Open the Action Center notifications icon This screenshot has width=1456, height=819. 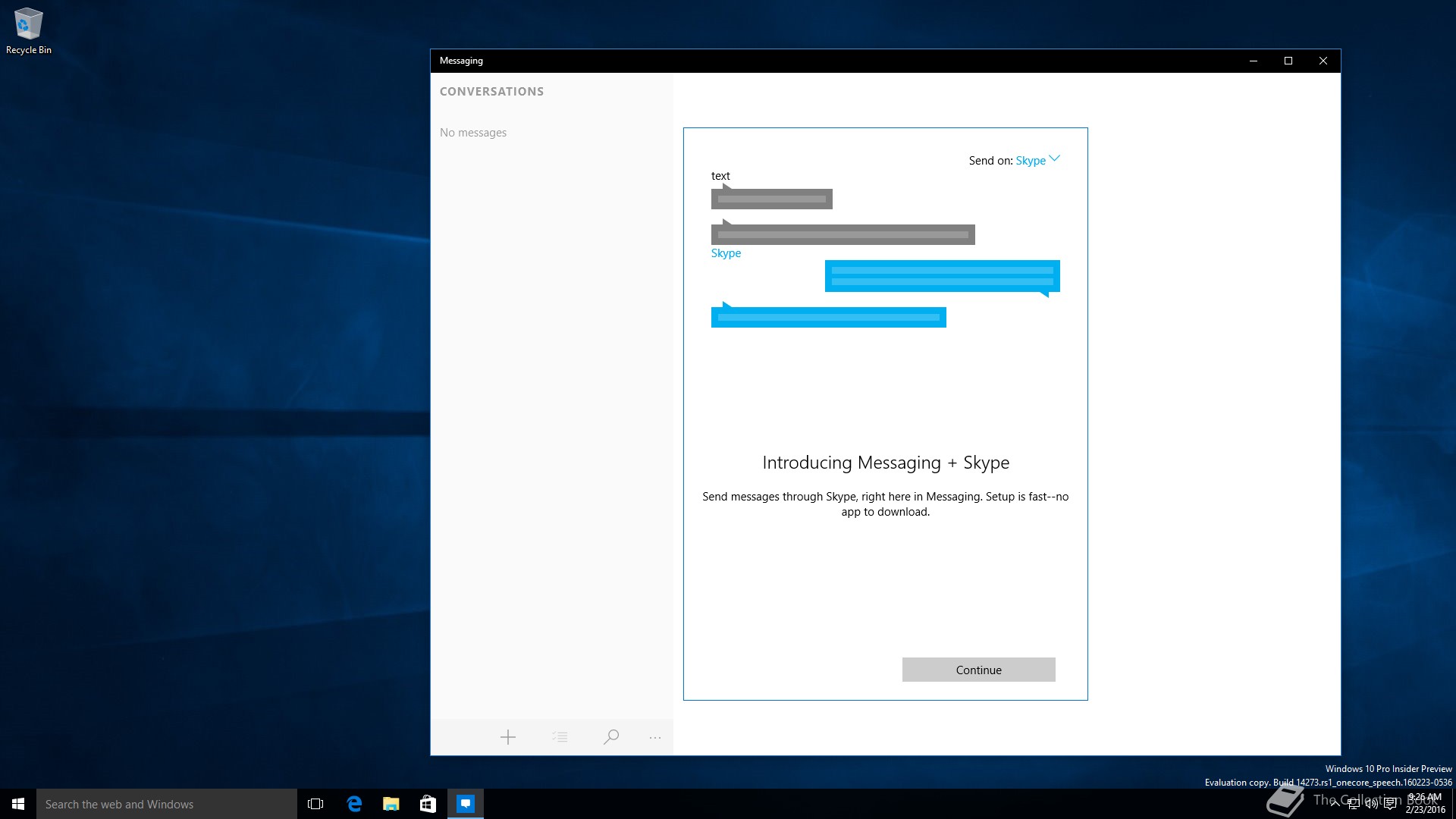click(1390, 804)
